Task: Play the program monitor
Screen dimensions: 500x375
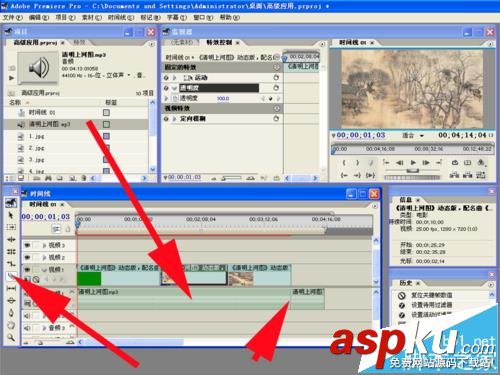Action: tap(413, 163)
